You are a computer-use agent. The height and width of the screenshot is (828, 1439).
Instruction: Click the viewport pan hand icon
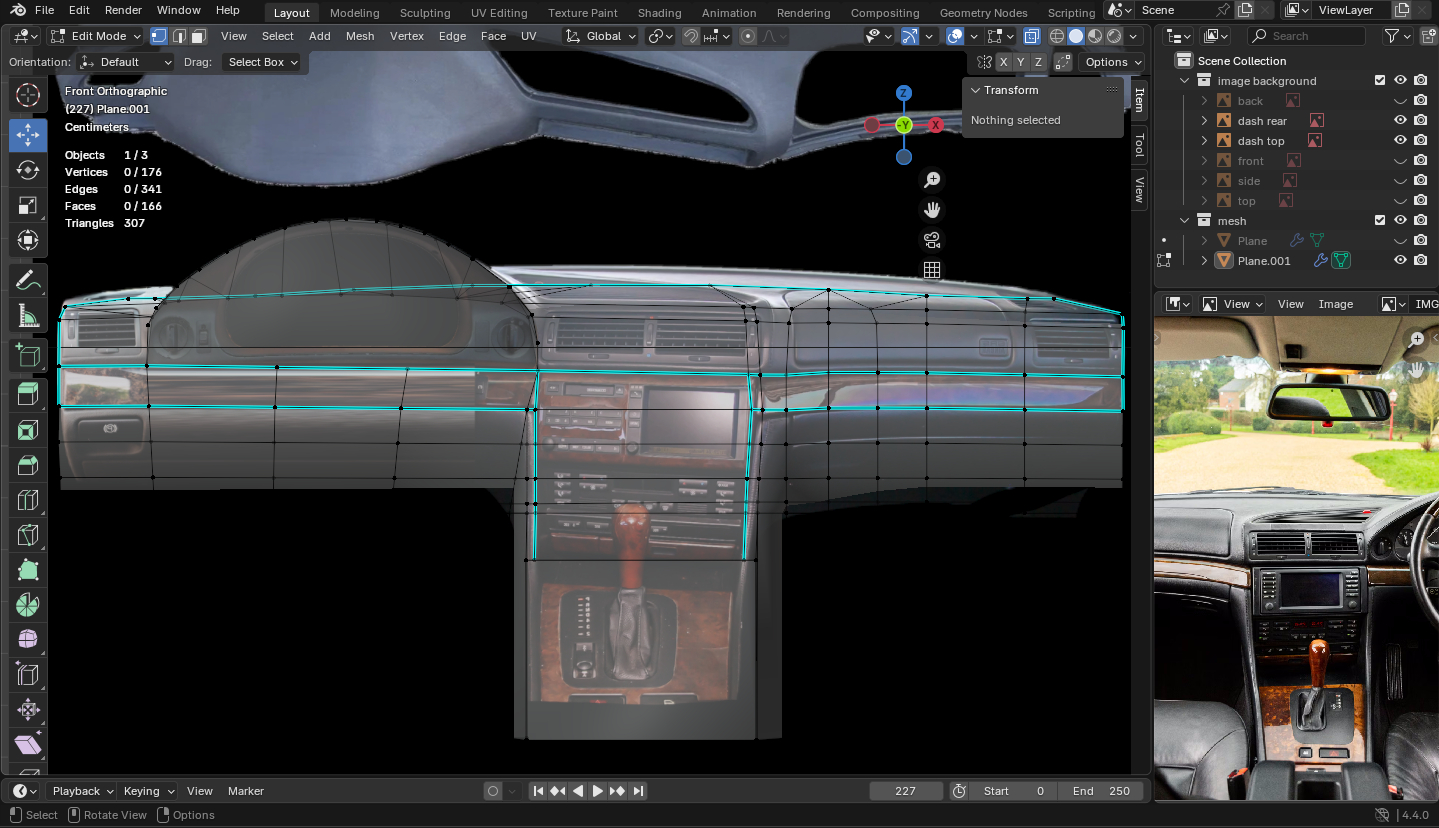pyautogui.click(x=932, y=210)
